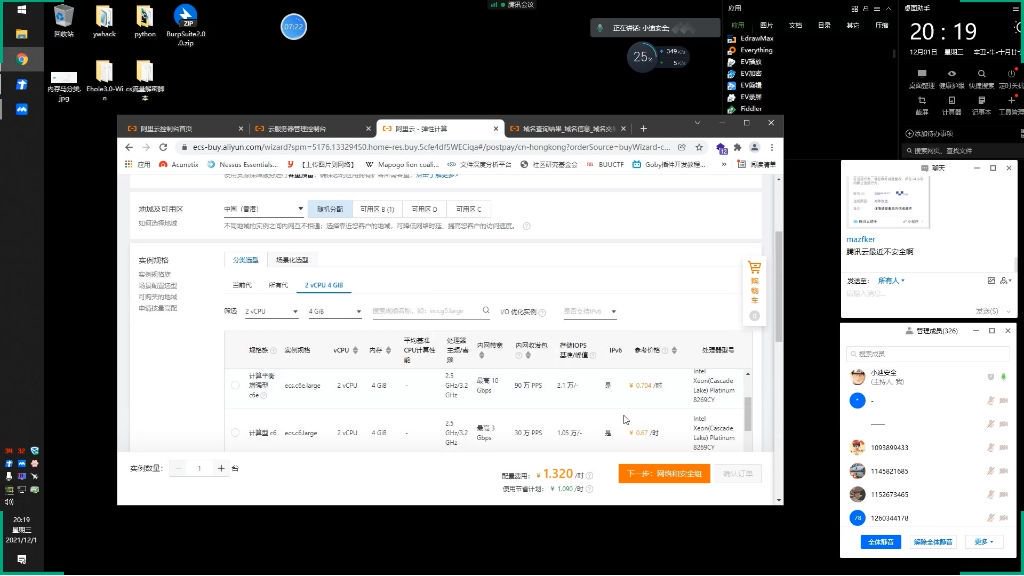This screenshot has width=1024, height=576.
Task: Open the notepad tool in desktop assistant
Action: tap(981, 104)
